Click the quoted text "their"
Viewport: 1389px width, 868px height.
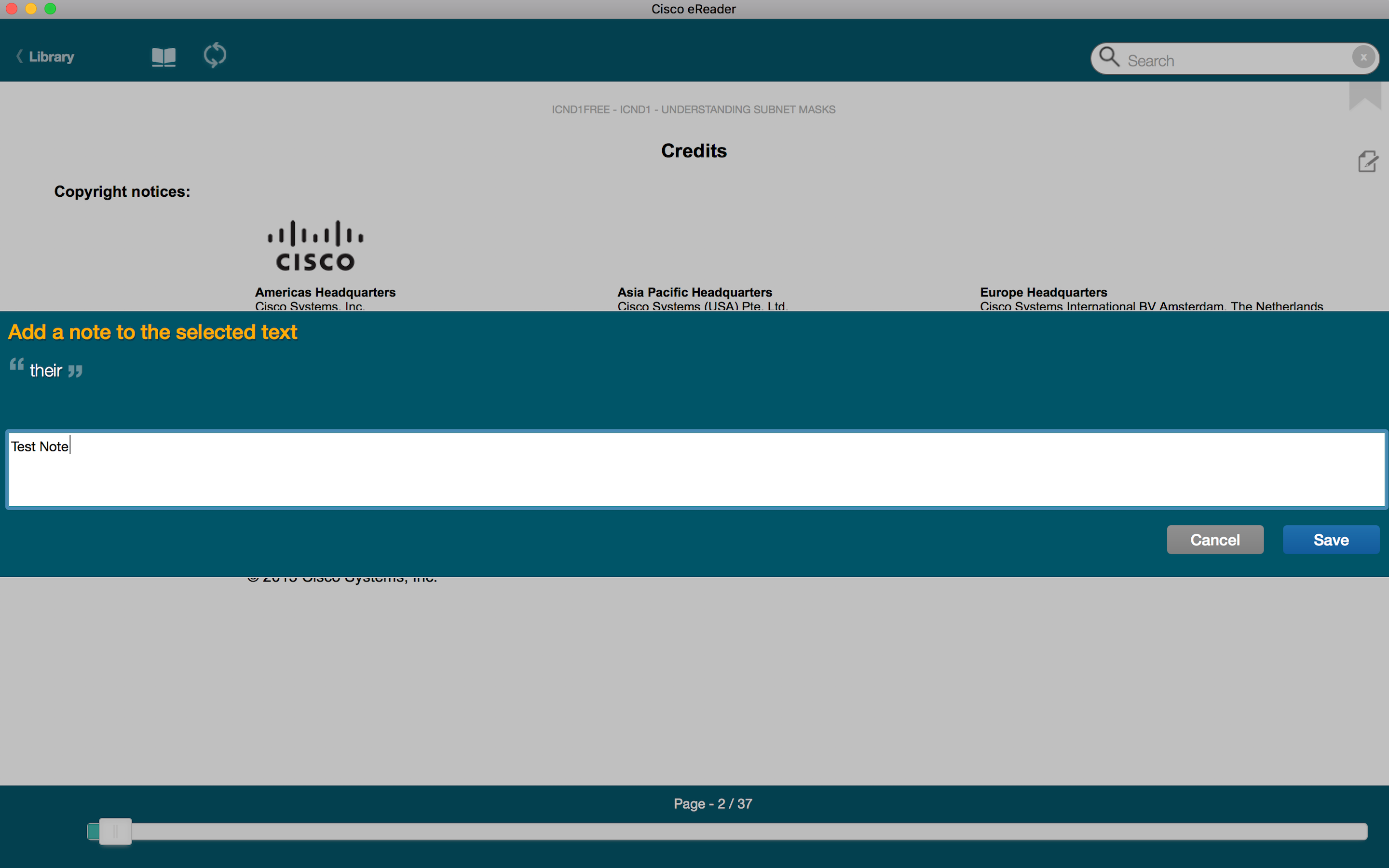coord(46,371)
